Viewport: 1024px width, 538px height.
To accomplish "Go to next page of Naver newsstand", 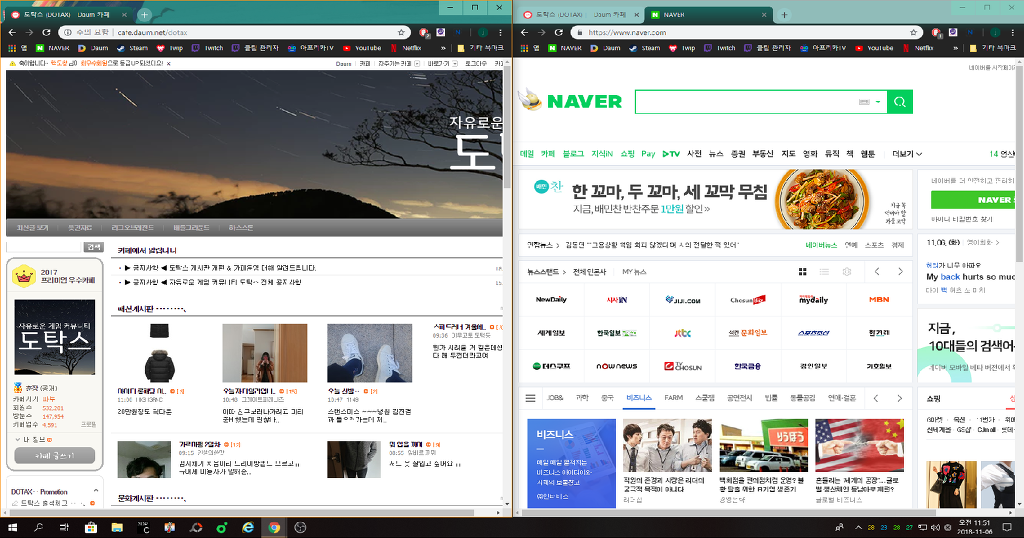I will coord(900,272).
